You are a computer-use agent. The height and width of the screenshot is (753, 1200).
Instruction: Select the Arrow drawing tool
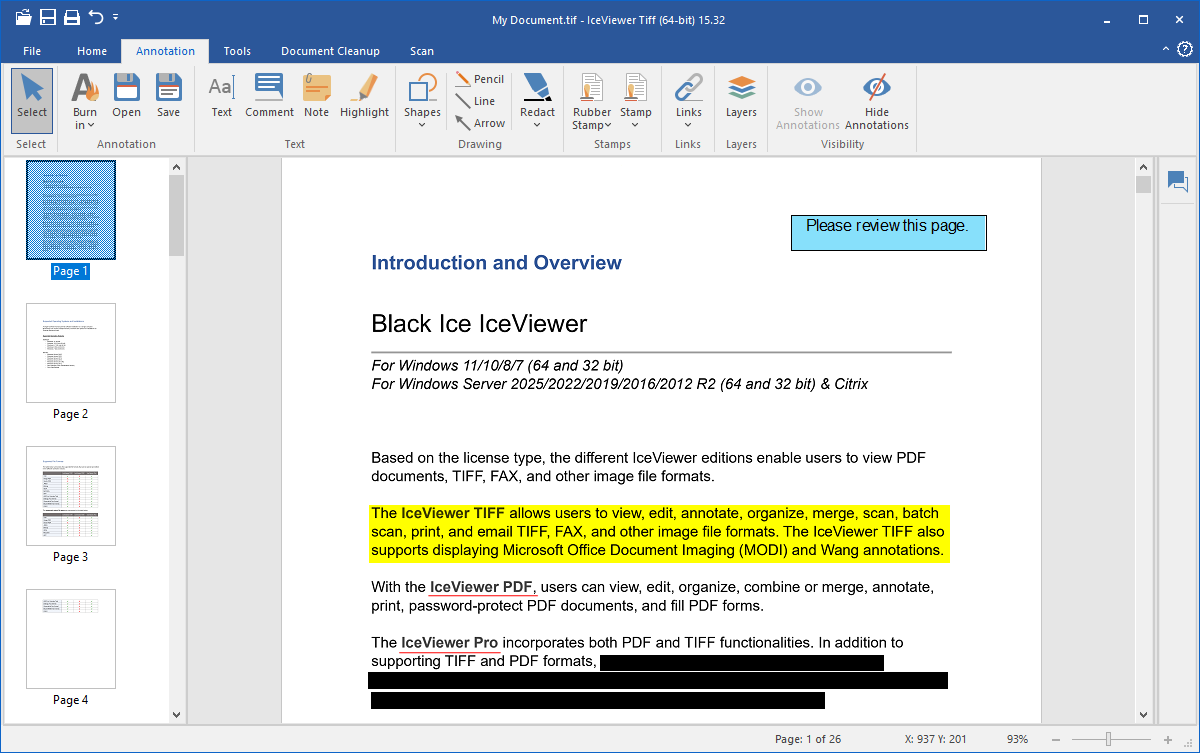point(480,123)
